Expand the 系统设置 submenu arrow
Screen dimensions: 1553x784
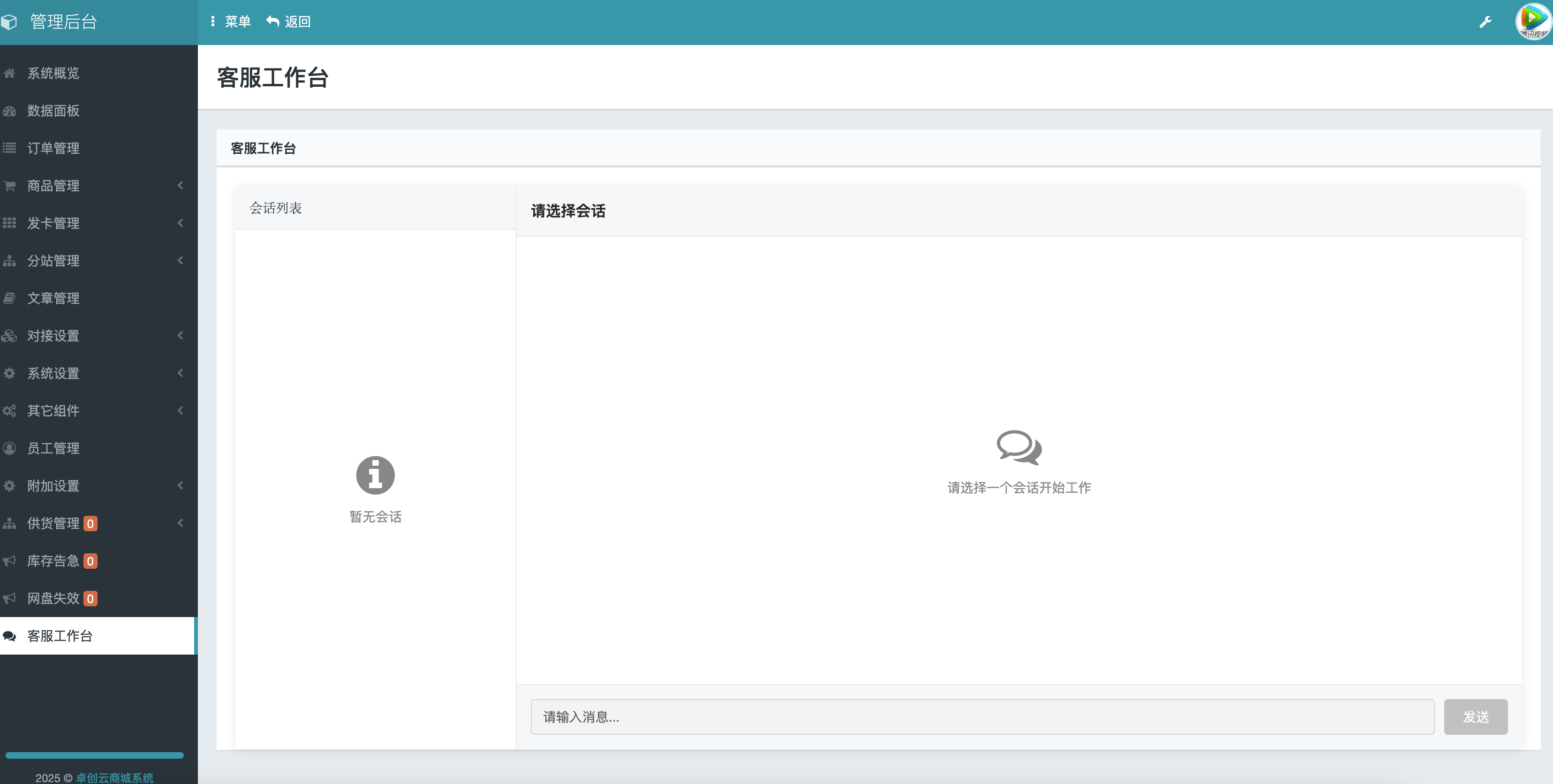tap(180, 373)
